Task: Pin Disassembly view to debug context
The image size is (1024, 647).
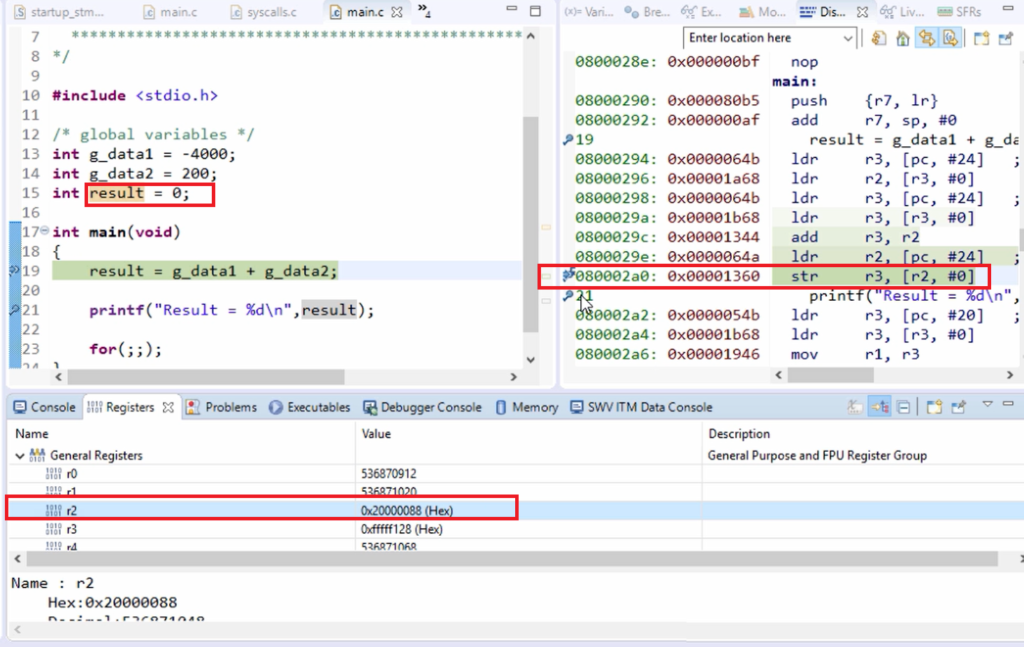Action: pyautogui.click(x=1005, y=39)
